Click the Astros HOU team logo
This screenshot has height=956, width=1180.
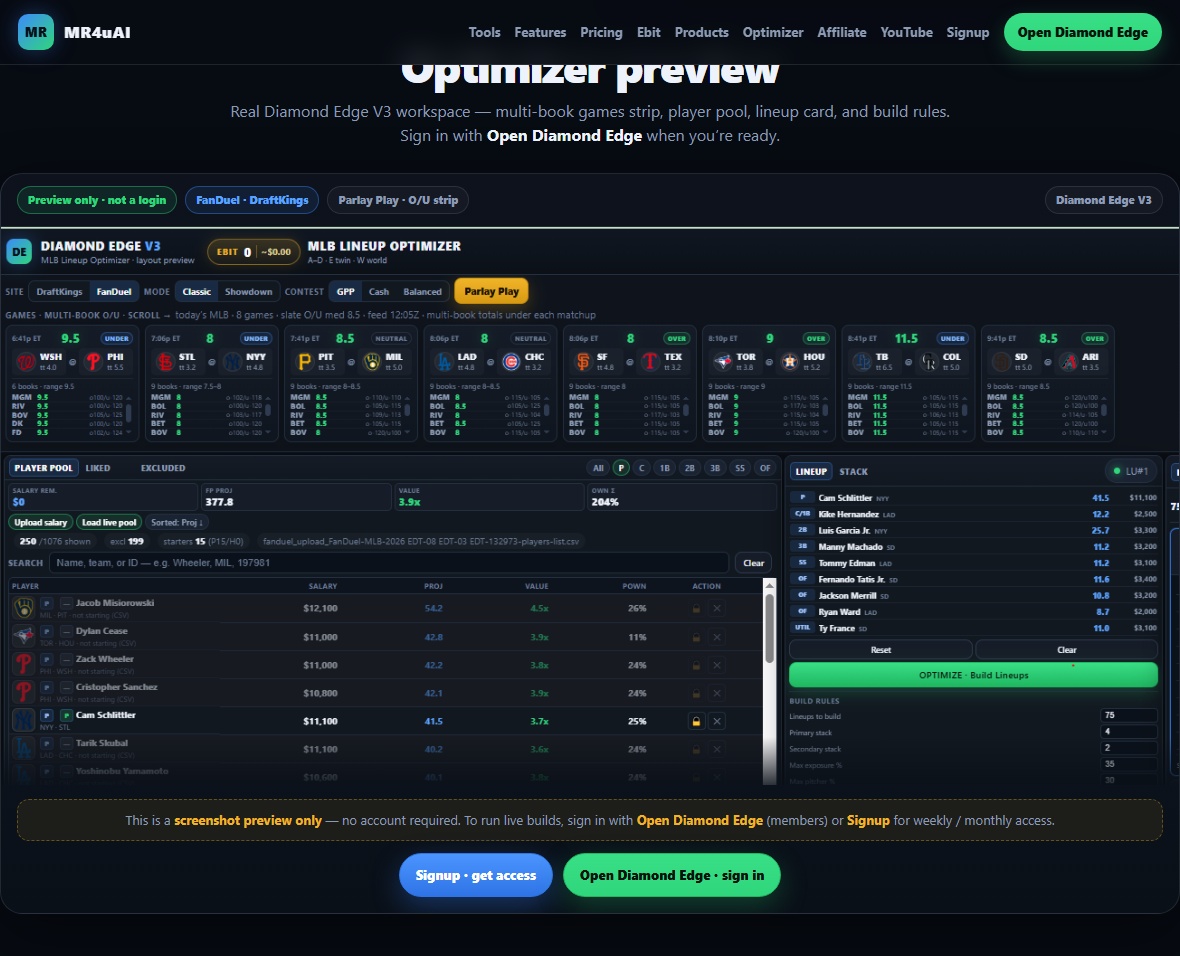pyautogui.click(x=789, y=362)
